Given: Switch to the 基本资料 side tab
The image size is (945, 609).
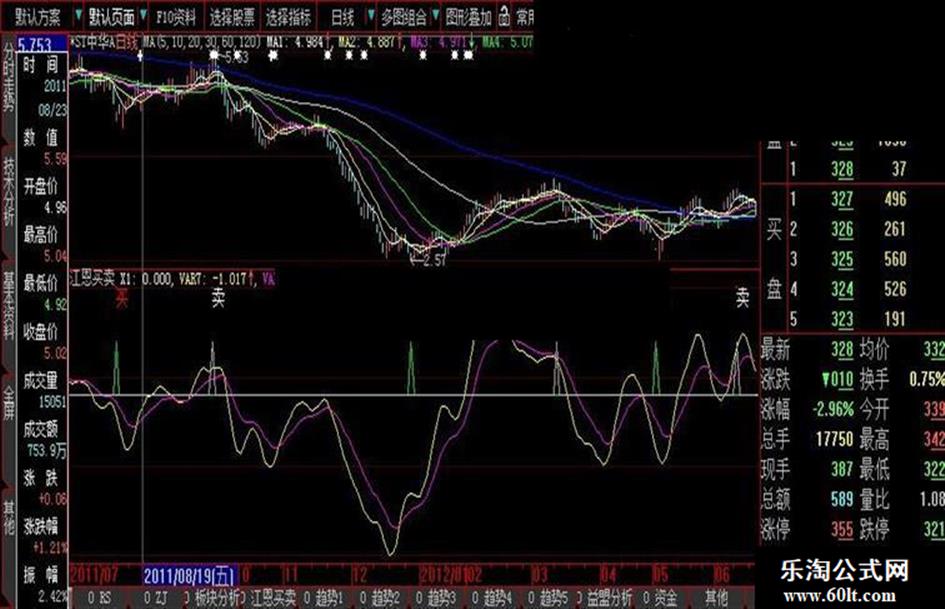Looking at the screenshot, I should 8,305.
